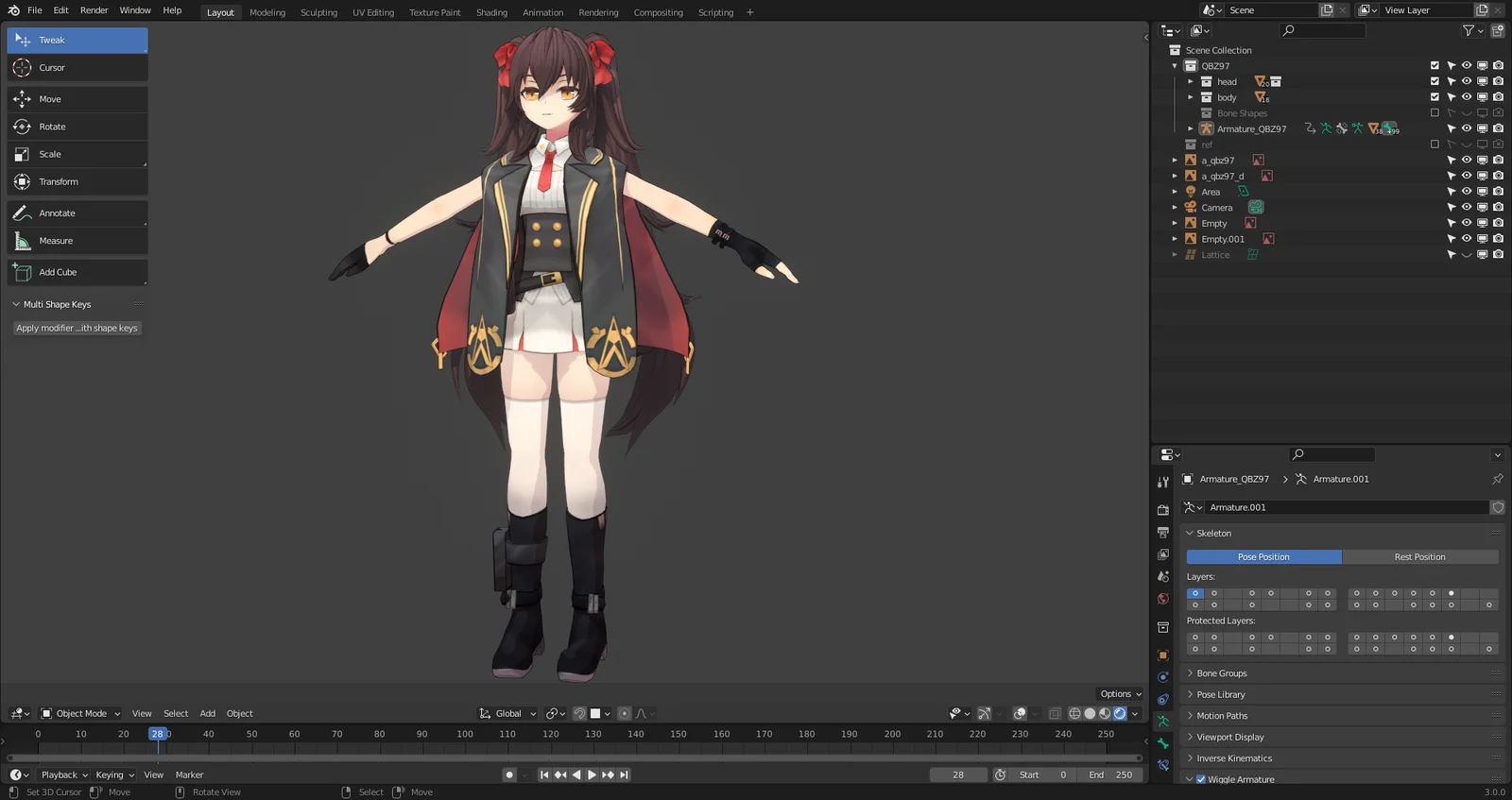
Task: Open the Output properties tab icon
Action: [x=1163, y=533]
